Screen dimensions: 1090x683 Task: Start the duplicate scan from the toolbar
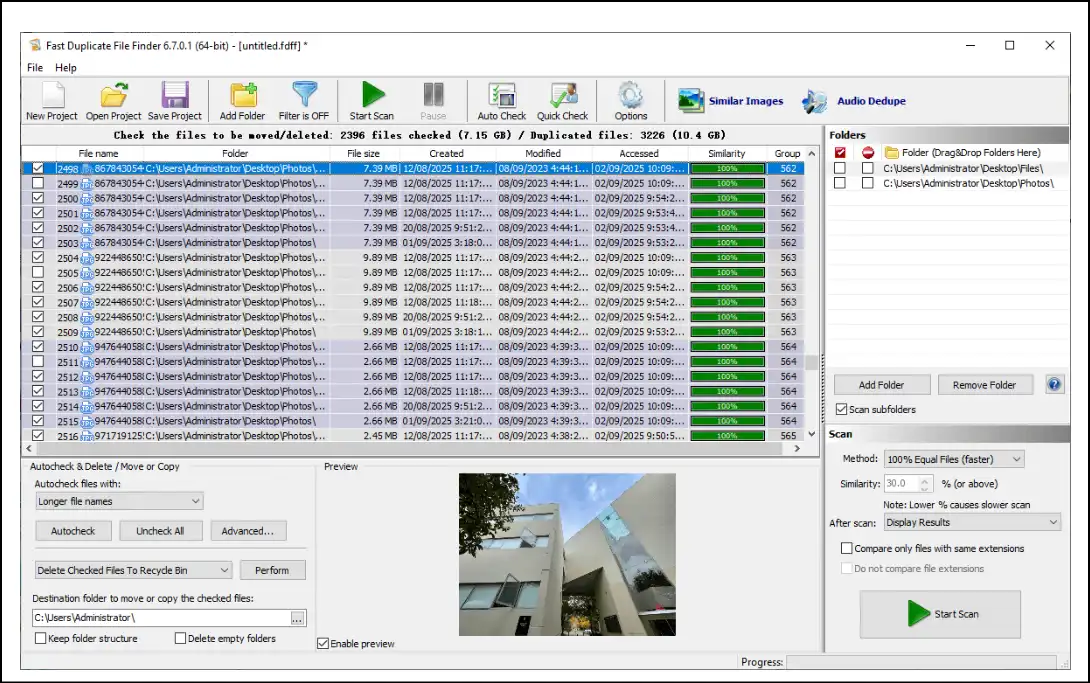click(371, 100)
